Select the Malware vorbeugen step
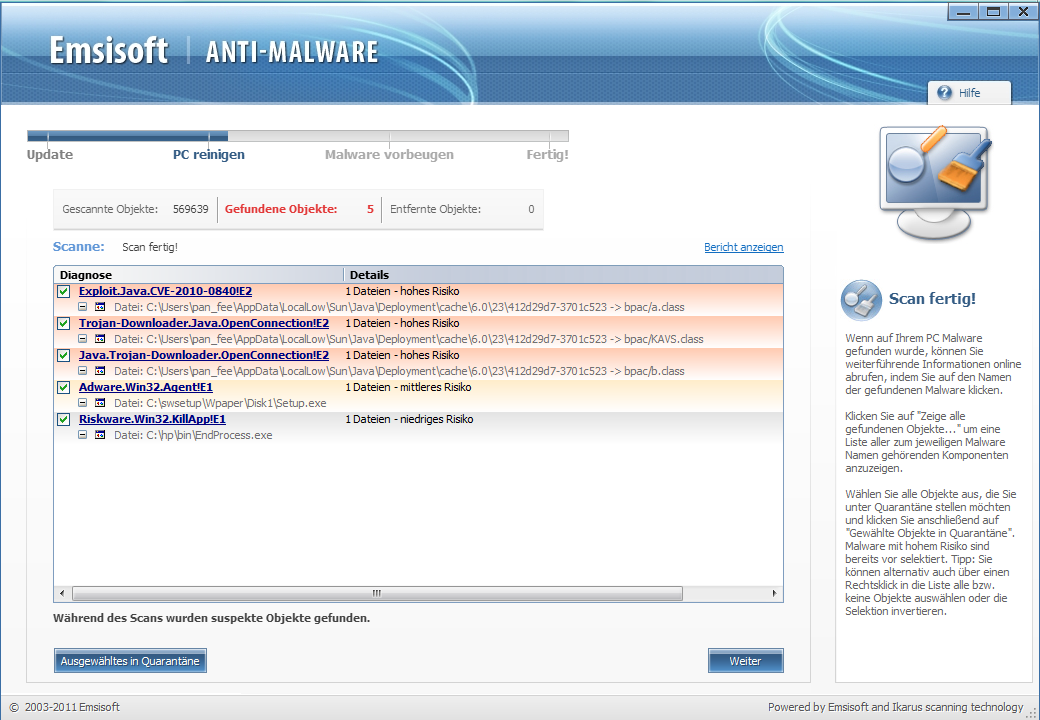Image resolution: width=1040 pixels, height=720 pixels. [389, 154]
